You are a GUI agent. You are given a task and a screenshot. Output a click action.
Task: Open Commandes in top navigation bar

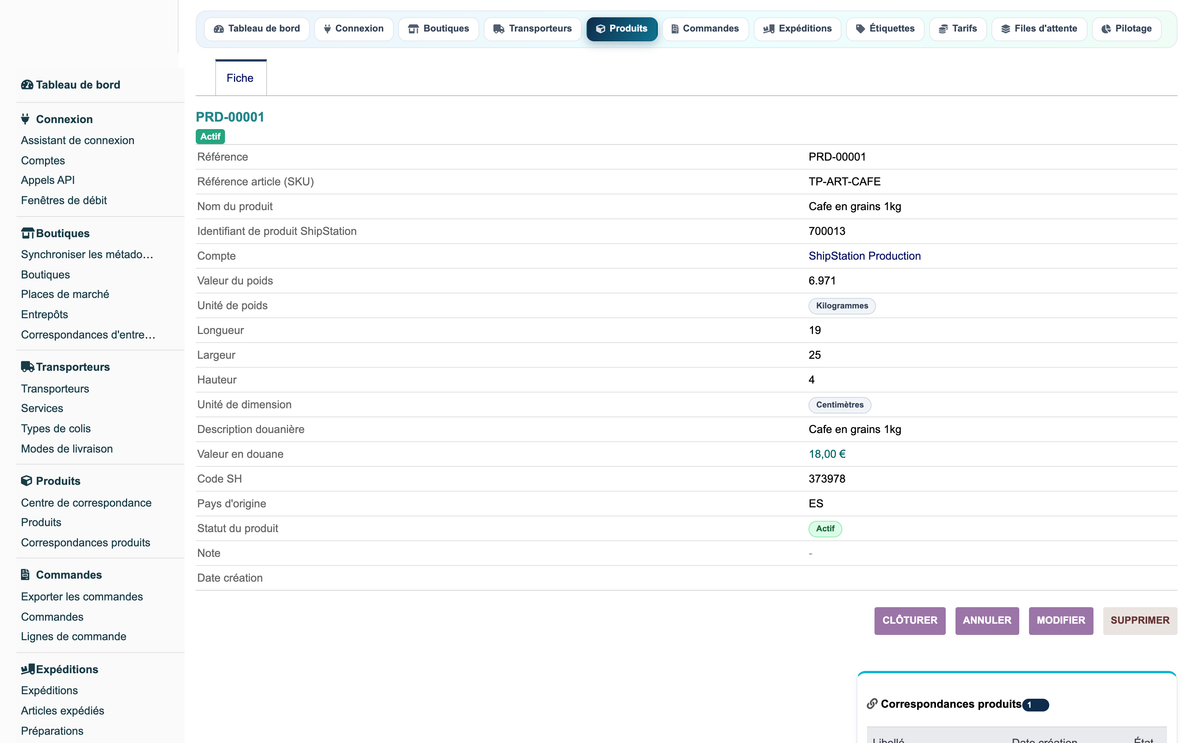tap(706, 29)
